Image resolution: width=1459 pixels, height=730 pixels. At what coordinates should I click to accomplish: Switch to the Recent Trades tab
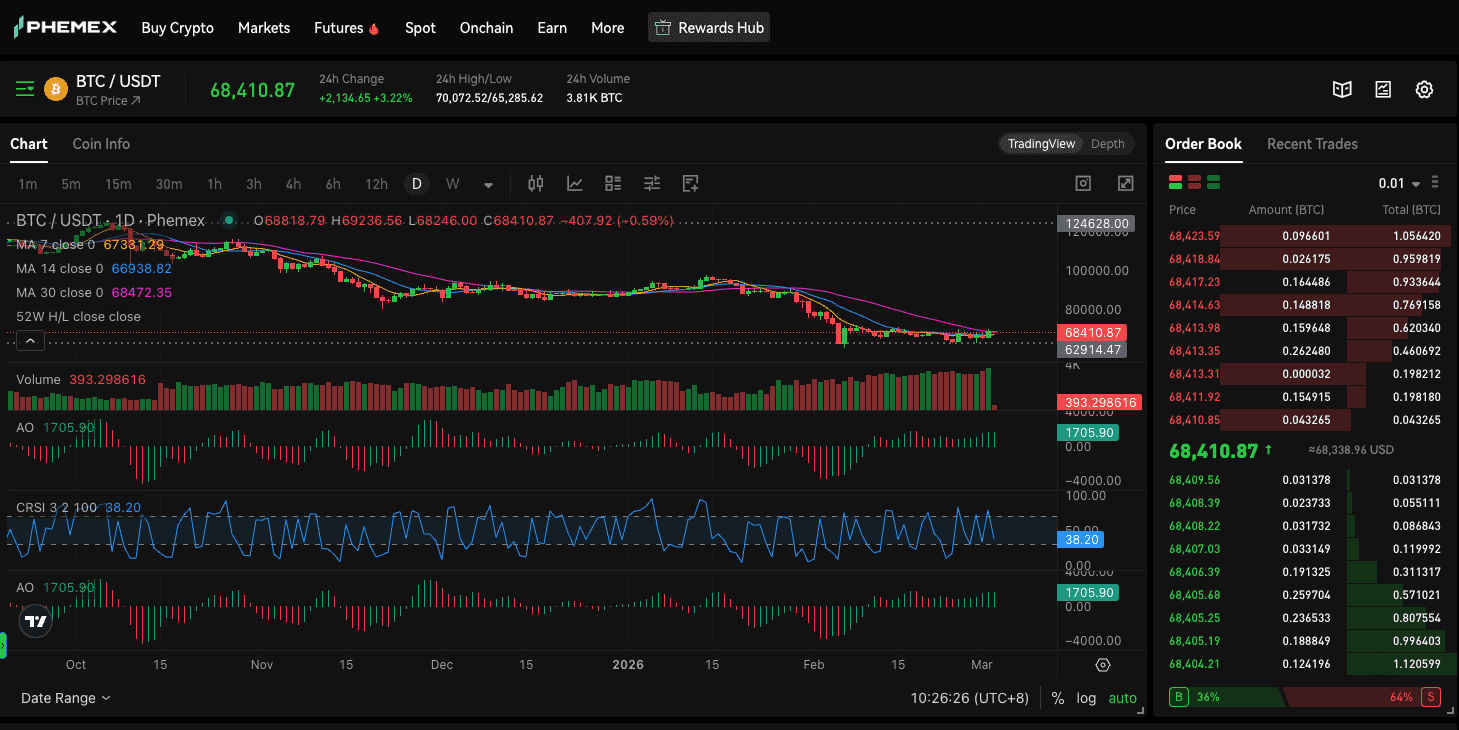point(1312,144)
